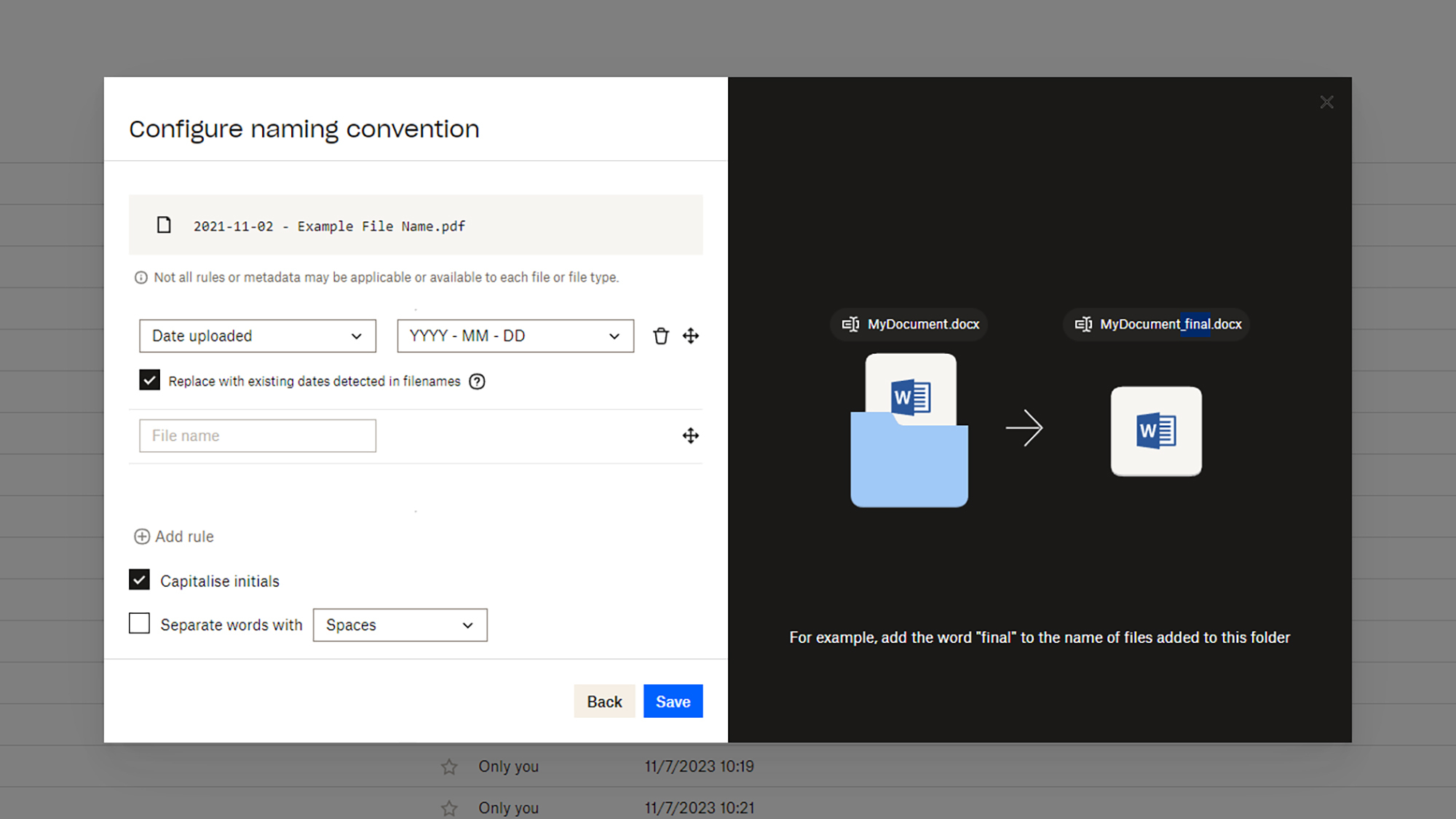Toggle the Capitalise initials checkbox
Viewport: 1456px width, 819px height.
(x=139, y=579)
